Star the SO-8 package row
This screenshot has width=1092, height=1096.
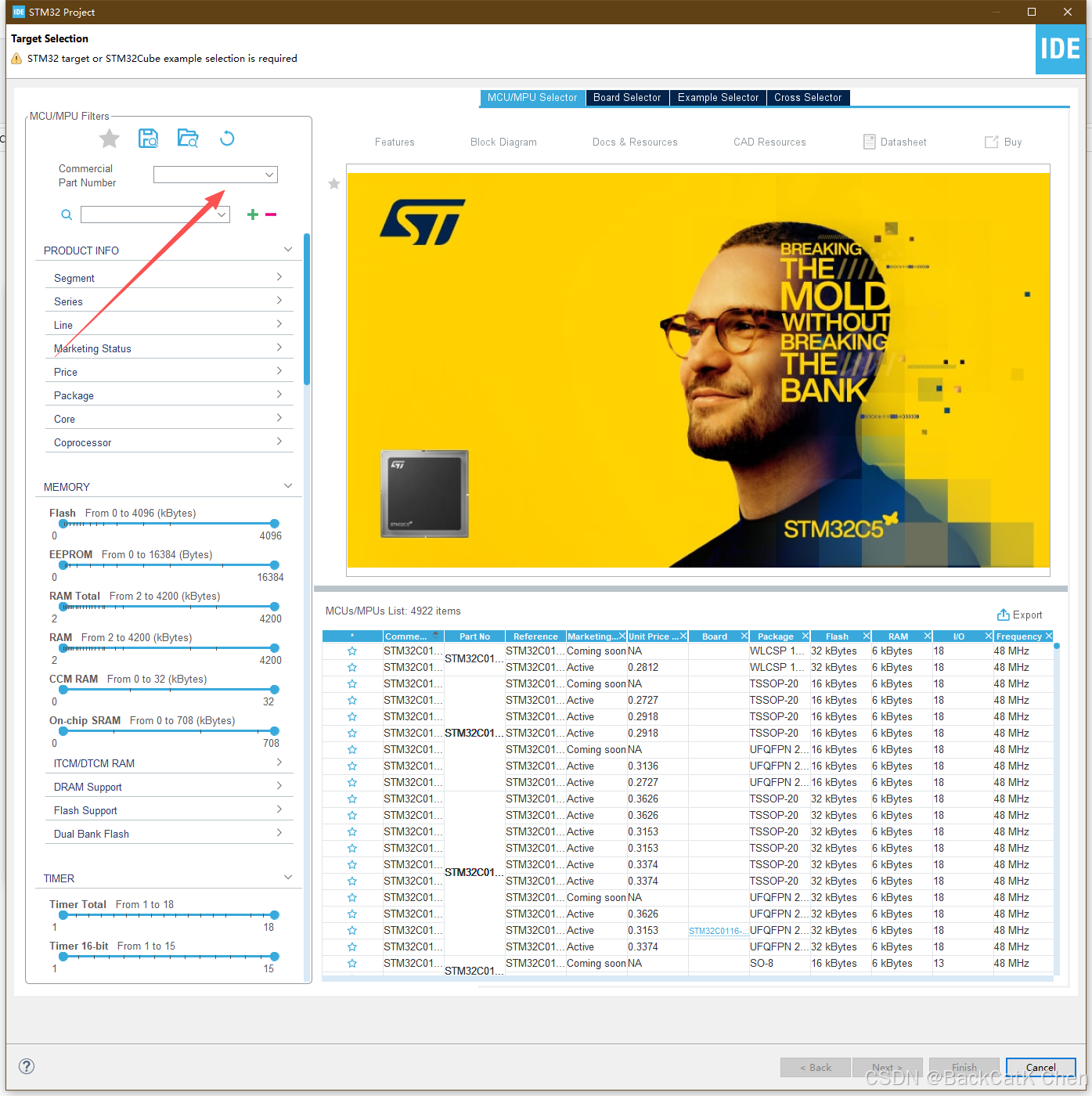352,964
